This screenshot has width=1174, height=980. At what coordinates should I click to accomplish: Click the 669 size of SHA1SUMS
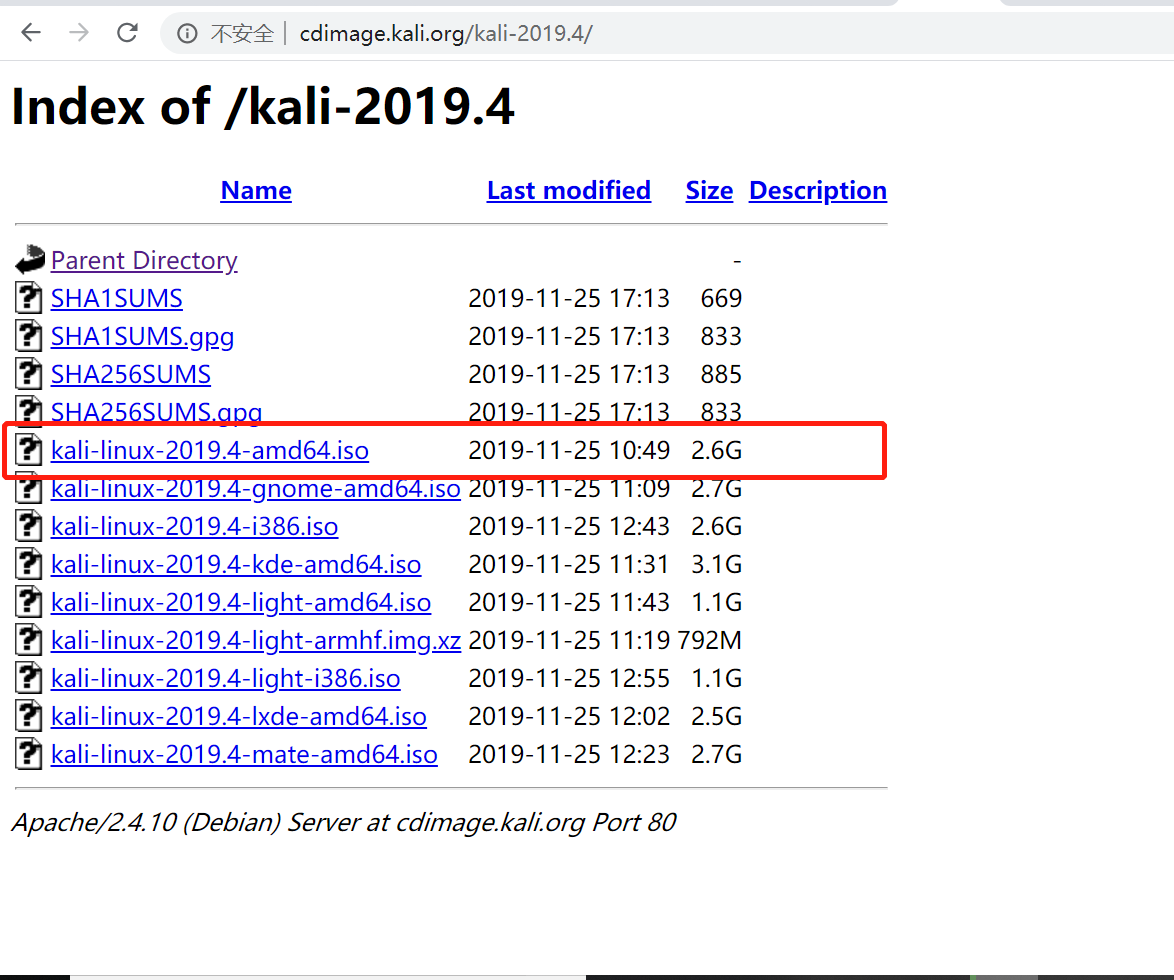tap(720, 298)
